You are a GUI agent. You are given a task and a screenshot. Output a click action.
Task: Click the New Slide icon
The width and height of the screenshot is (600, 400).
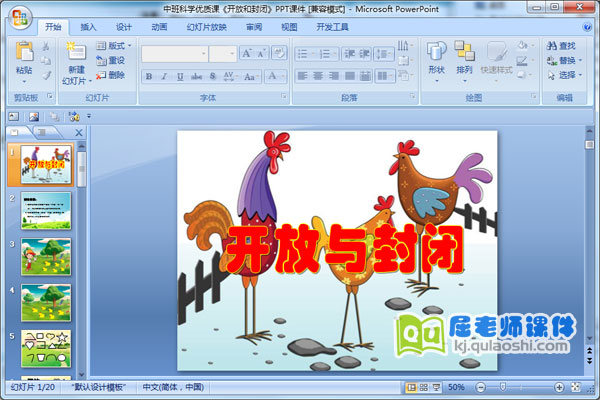click(77, 51)
